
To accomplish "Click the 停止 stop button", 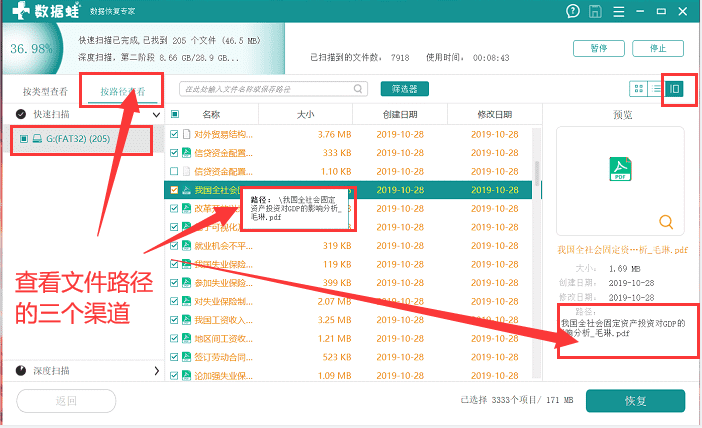I will [x=658, y=48].
